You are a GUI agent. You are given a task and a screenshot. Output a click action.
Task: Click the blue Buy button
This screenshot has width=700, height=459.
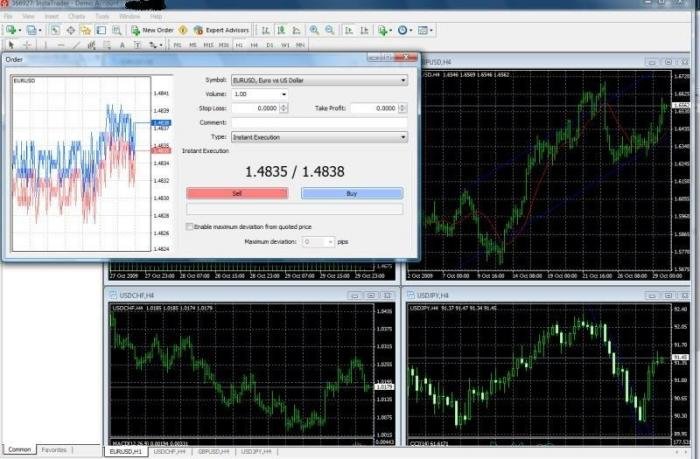point(352,193)
